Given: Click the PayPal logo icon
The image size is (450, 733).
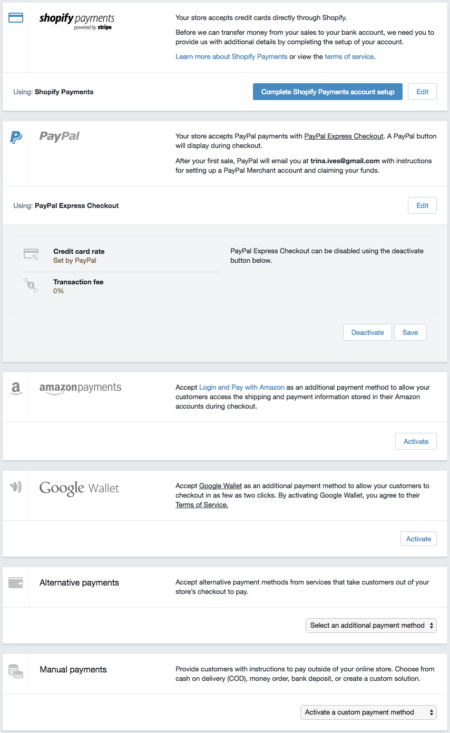Looking at the screenshot, I should point(16,137).
